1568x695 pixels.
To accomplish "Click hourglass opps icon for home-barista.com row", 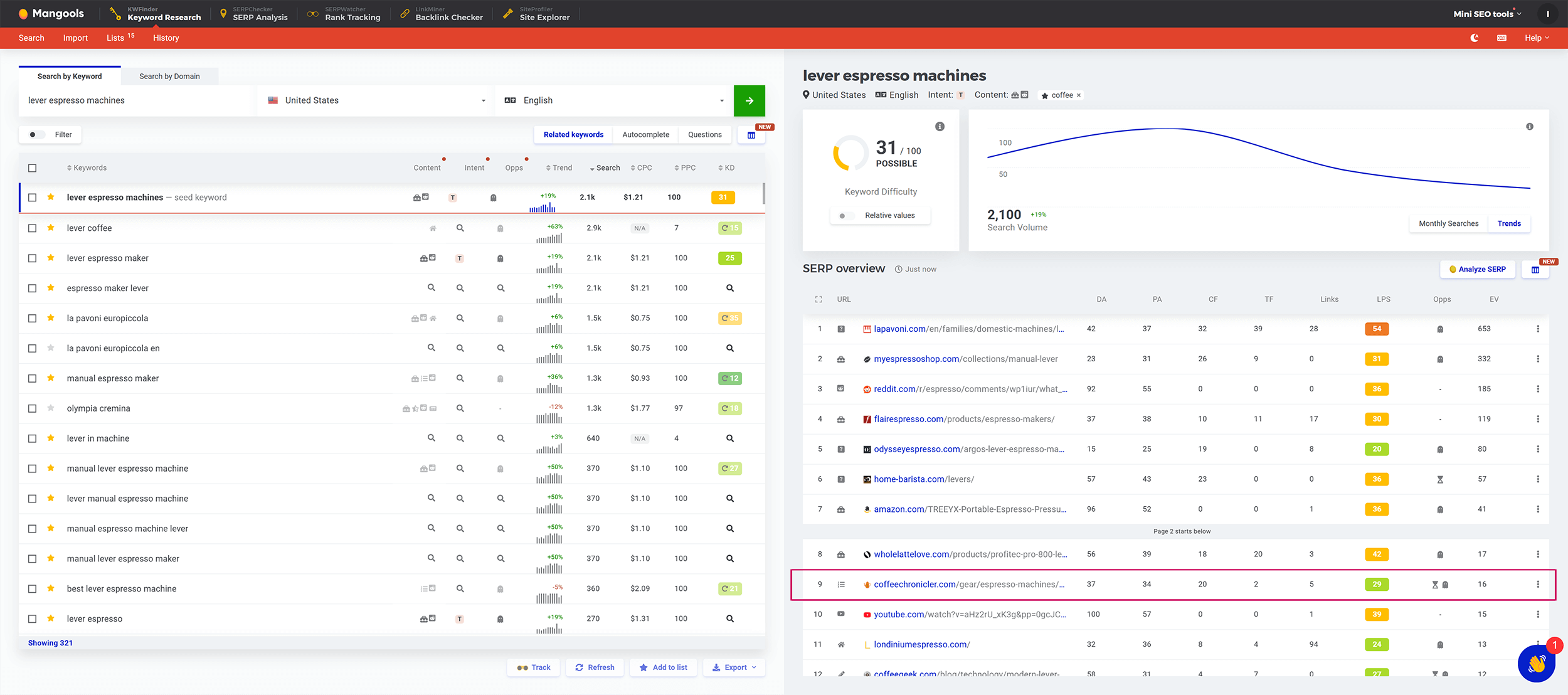I will click(x=1440, y=479).
